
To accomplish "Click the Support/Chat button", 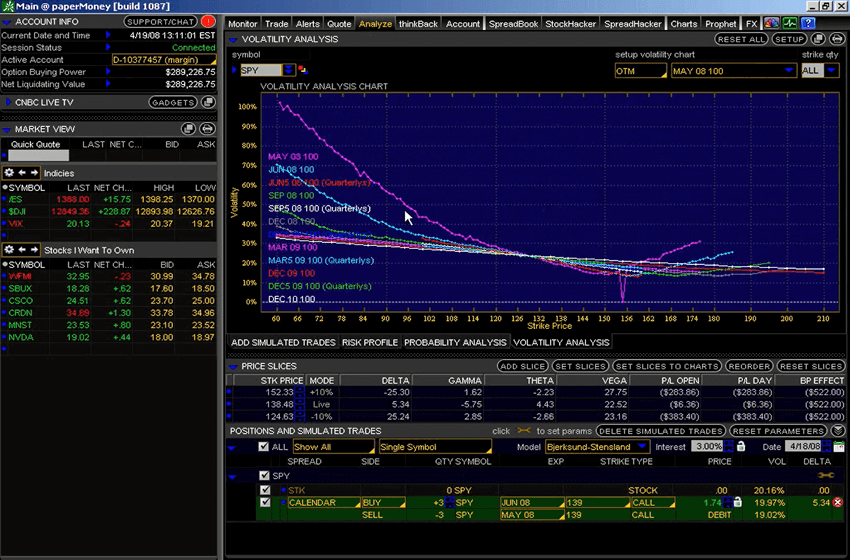I will coord(160,22).
